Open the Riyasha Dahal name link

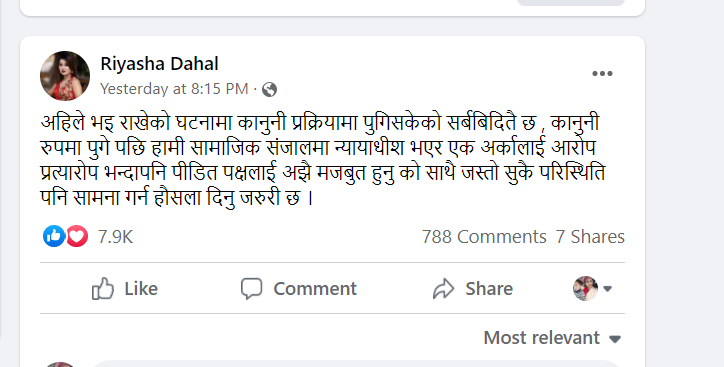point(159,64)
